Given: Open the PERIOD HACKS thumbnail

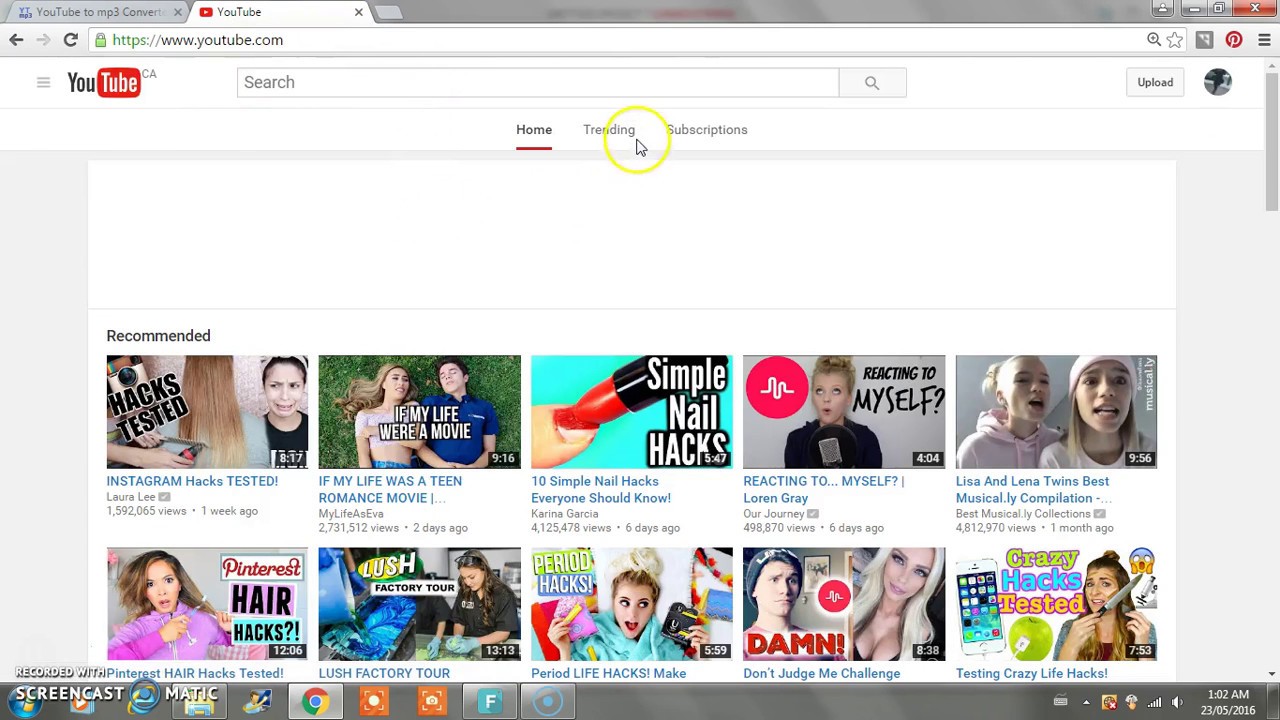Looking at the screenshot, I should [631, 604].
